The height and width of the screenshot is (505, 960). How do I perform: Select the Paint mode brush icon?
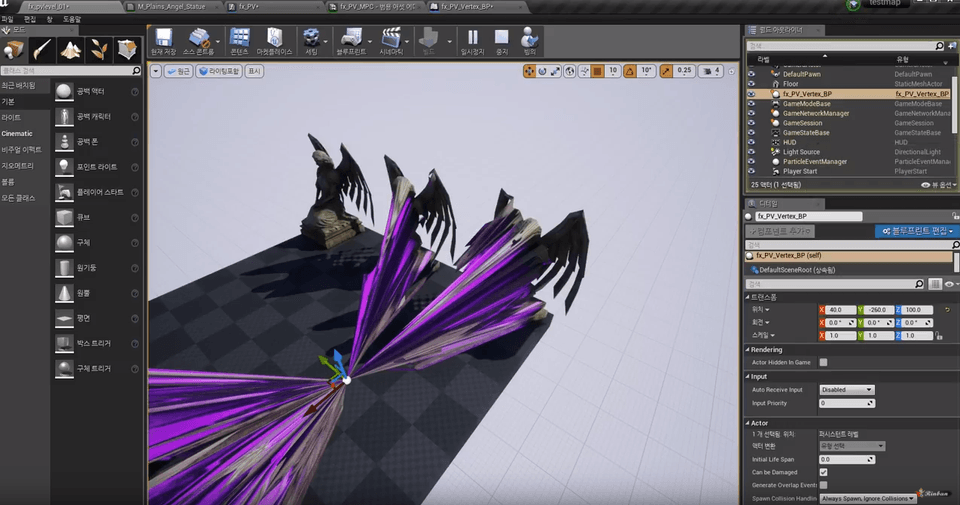(42, 50)
